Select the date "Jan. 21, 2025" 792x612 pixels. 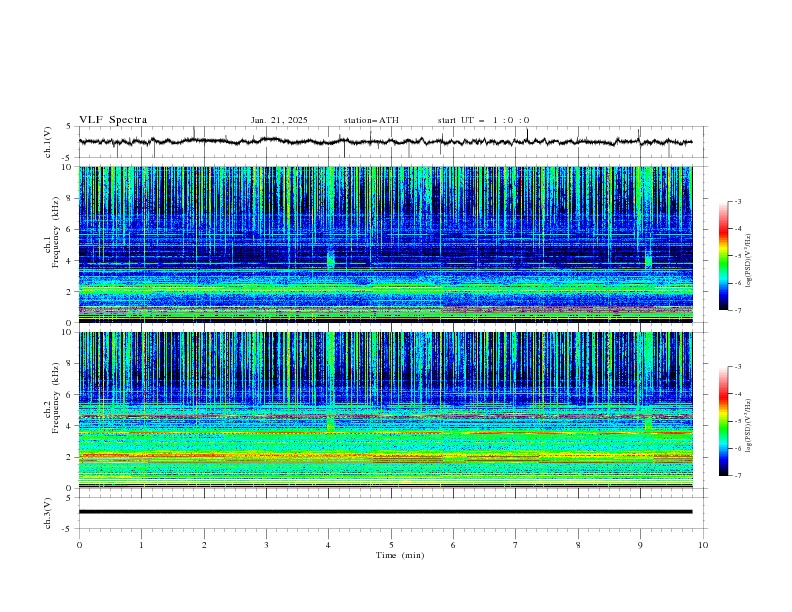[x=279, y=120]
